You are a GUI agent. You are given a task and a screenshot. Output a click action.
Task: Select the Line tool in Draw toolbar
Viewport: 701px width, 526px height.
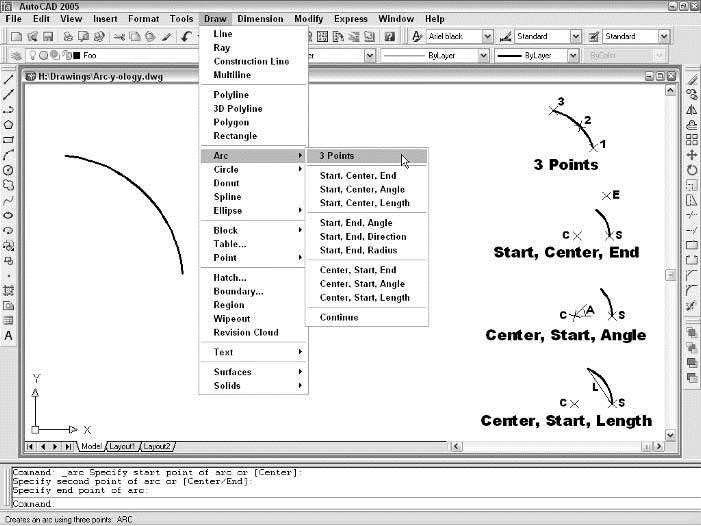click(x=8, y=79)
